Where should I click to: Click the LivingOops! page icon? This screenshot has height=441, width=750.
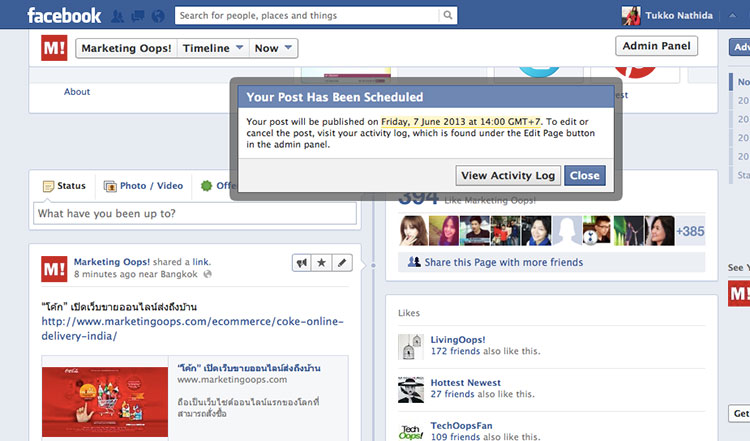click(x=411, y=346)
